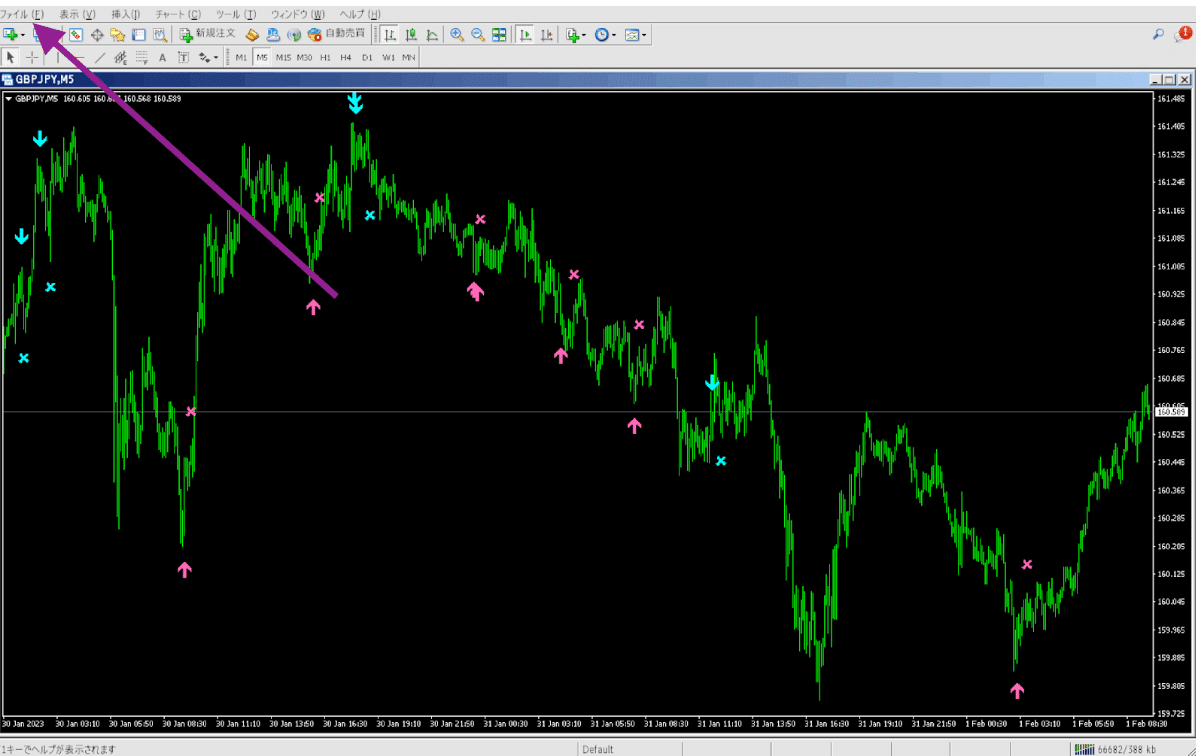Switch the chart to H1 timeframe
This screenshot has height=756, width=1196.
pos(326,57)
